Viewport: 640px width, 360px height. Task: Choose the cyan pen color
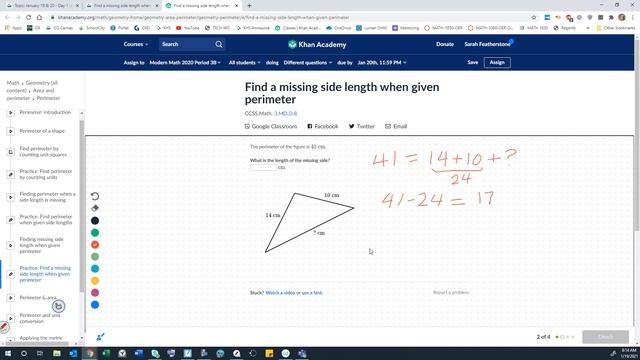(x=95, y=269)
